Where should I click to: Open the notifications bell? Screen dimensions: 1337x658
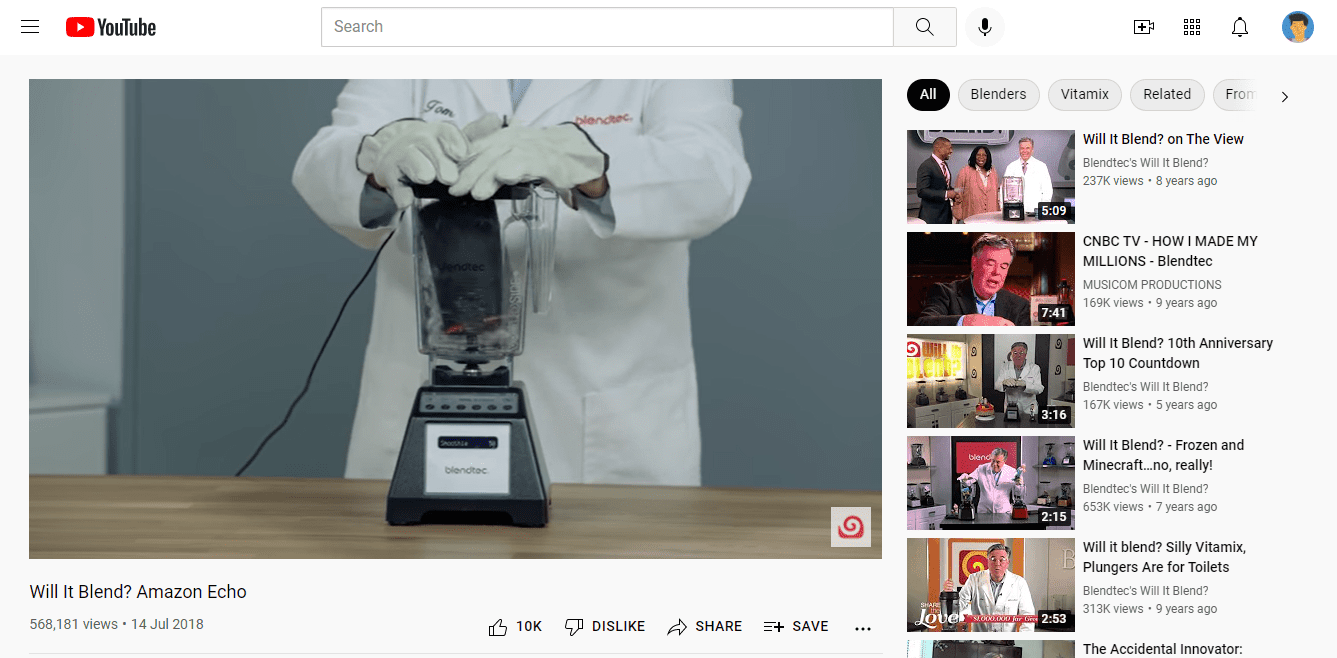[1240, 27]
